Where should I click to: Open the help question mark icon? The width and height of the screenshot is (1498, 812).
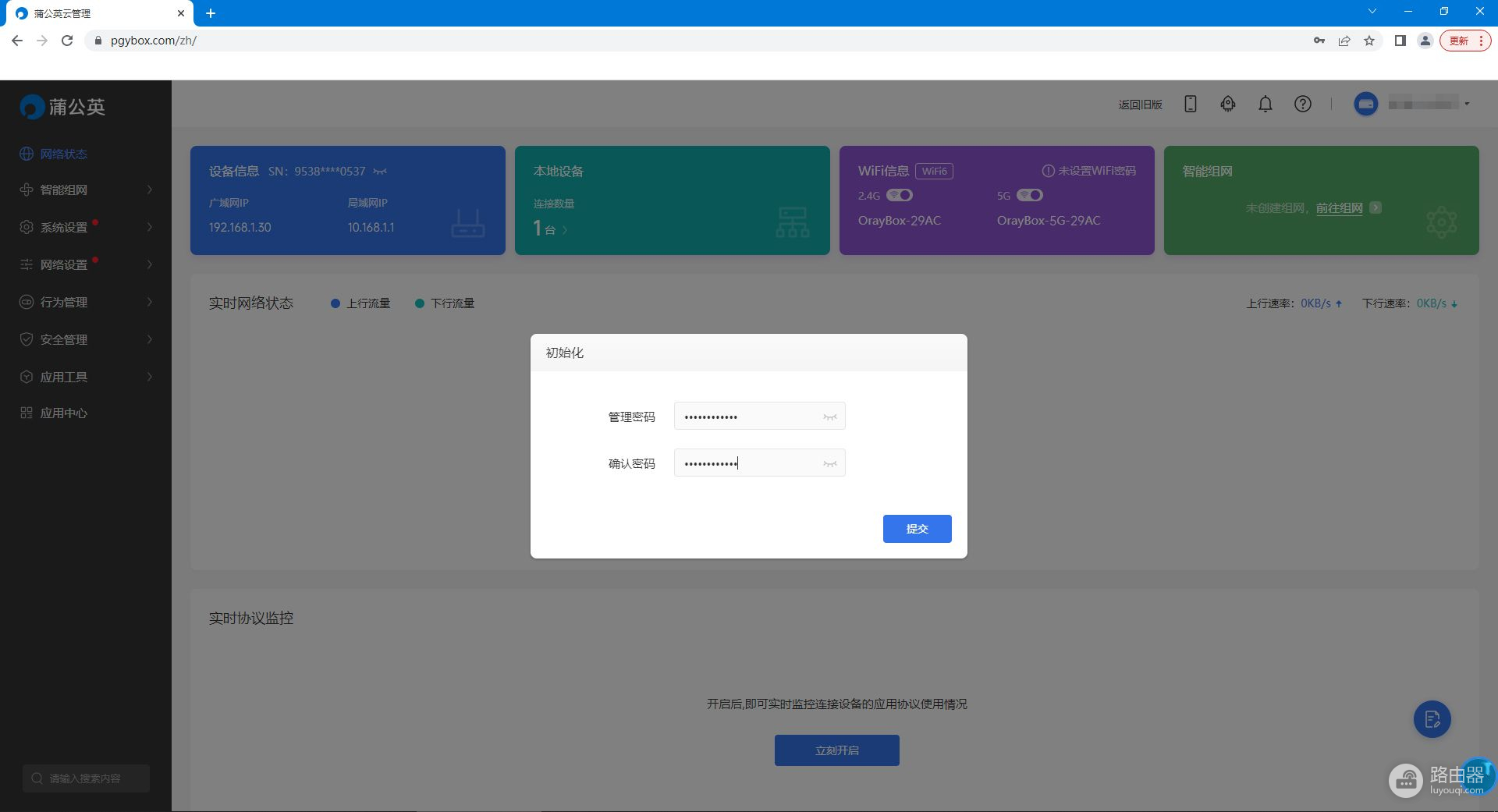click(x=1302, y=104)
